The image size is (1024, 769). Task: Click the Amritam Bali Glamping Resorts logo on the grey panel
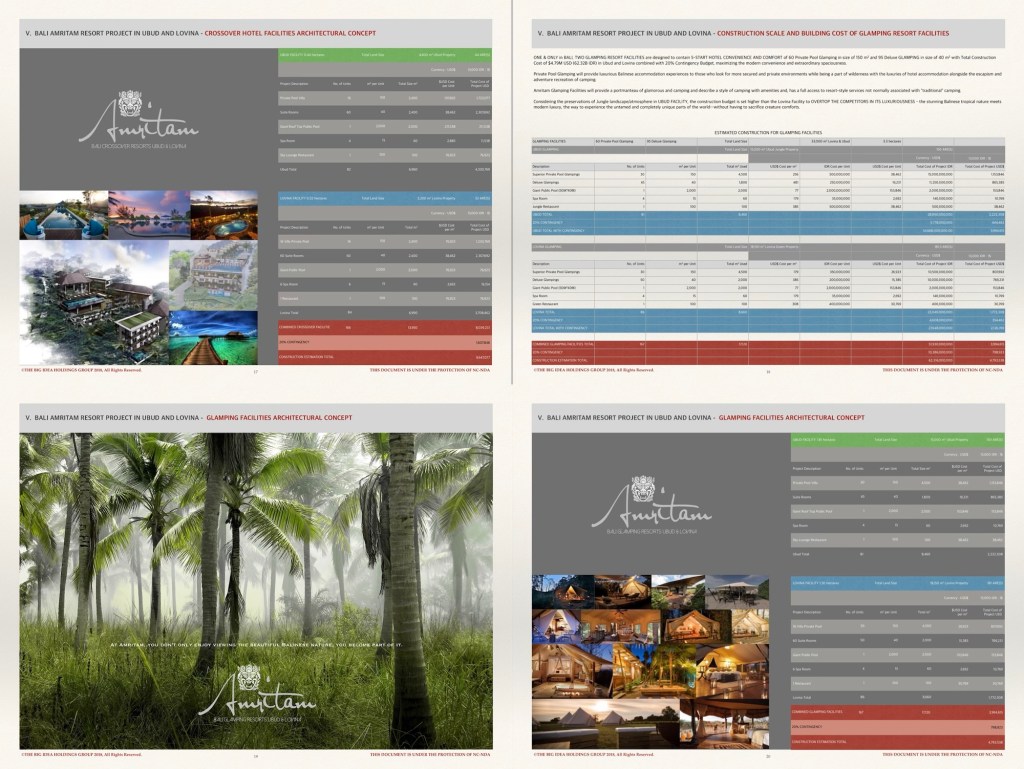[651, 505]
